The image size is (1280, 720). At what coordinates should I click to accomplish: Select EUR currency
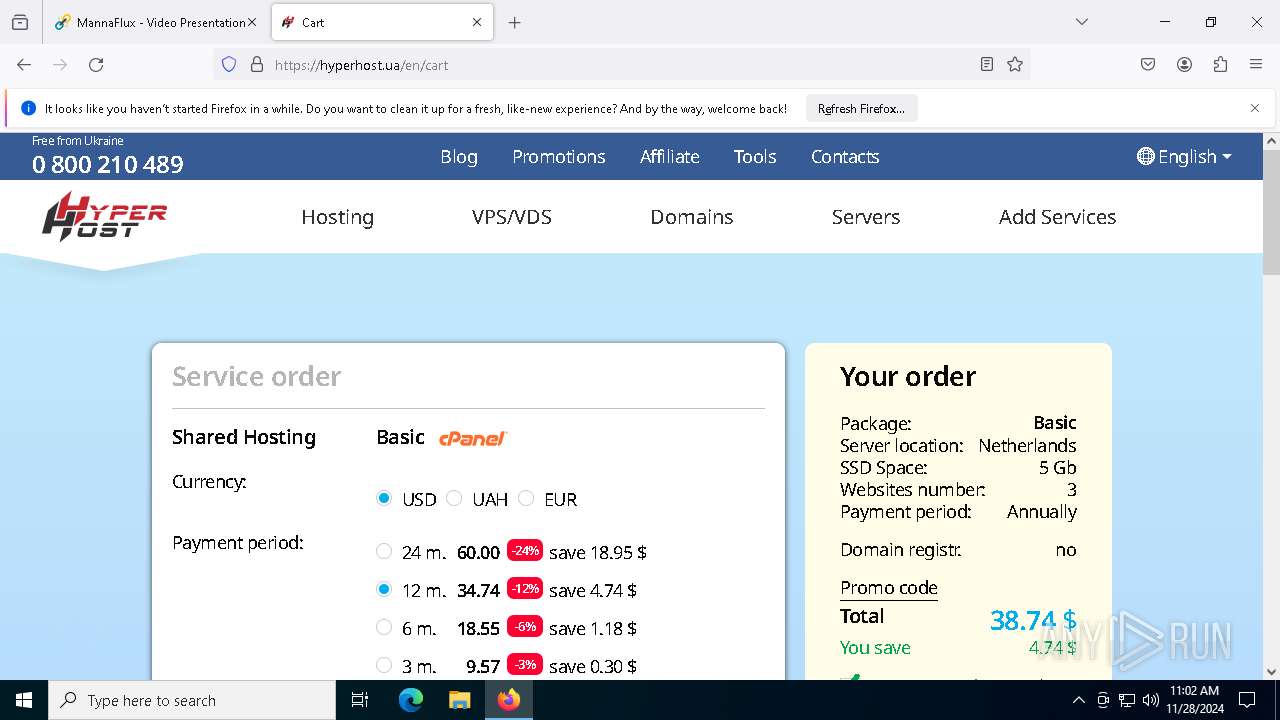click(x=526, y=498)
